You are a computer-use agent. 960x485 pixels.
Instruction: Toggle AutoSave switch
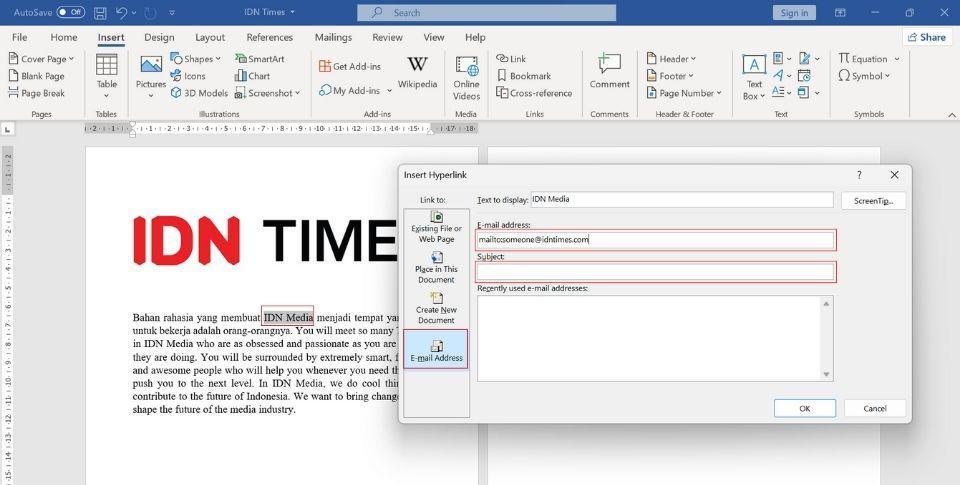pos(71,12)
